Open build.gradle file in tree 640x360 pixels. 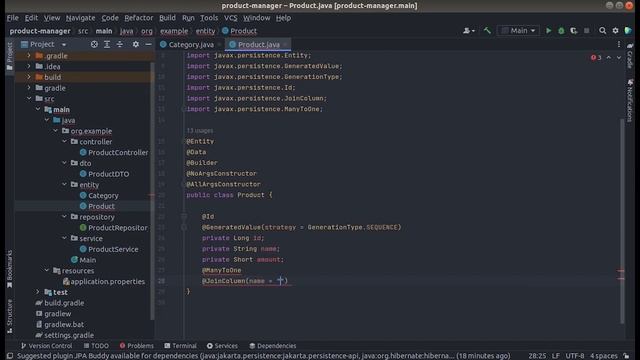pyautogui.click(x=60, y=303)
